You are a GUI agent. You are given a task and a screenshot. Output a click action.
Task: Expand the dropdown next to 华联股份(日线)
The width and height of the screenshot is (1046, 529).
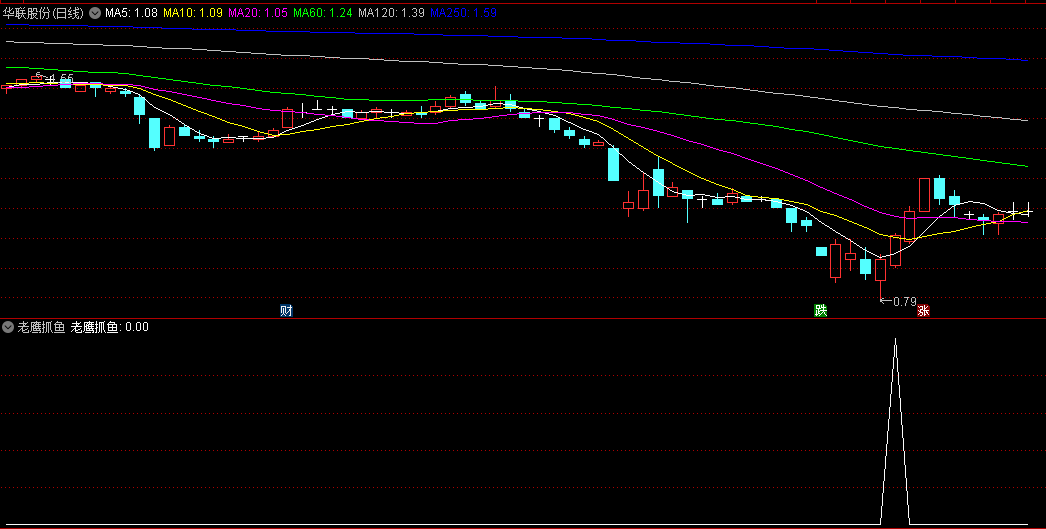pyautogui.click(x=95, y=13)
